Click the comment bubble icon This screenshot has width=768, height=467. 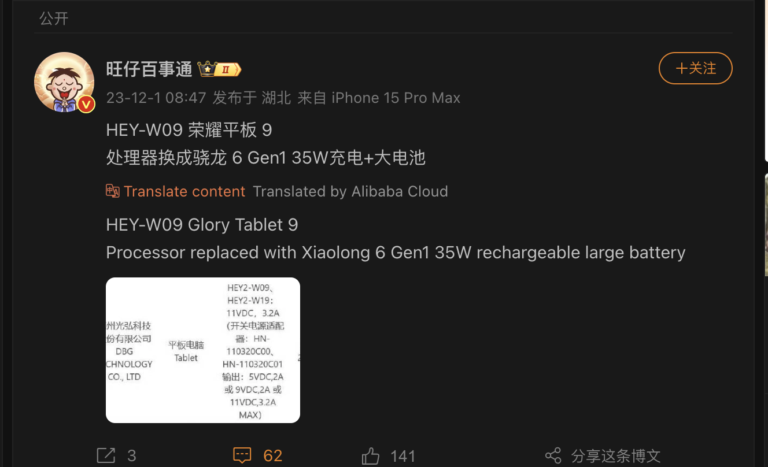click(x=242, y=455)
